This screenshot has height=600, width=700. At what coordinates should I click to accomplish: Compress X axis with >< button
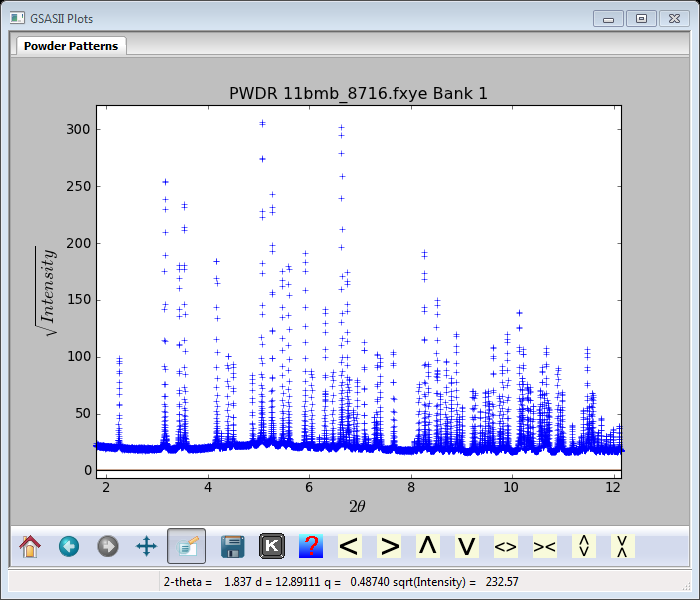click(545, 546)
